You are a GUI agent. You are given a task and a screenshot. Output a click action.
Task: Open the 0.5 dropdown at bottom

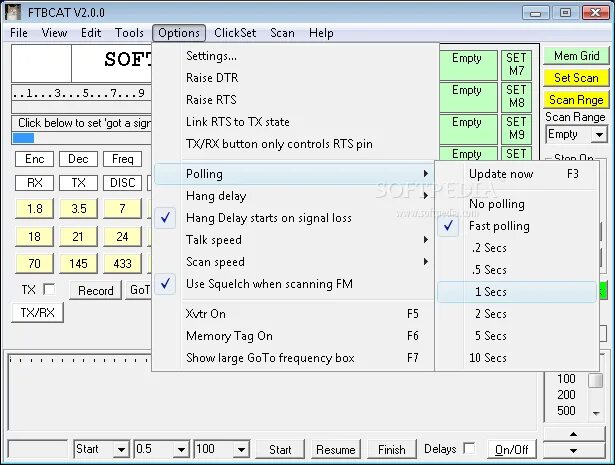click(181, 449)
